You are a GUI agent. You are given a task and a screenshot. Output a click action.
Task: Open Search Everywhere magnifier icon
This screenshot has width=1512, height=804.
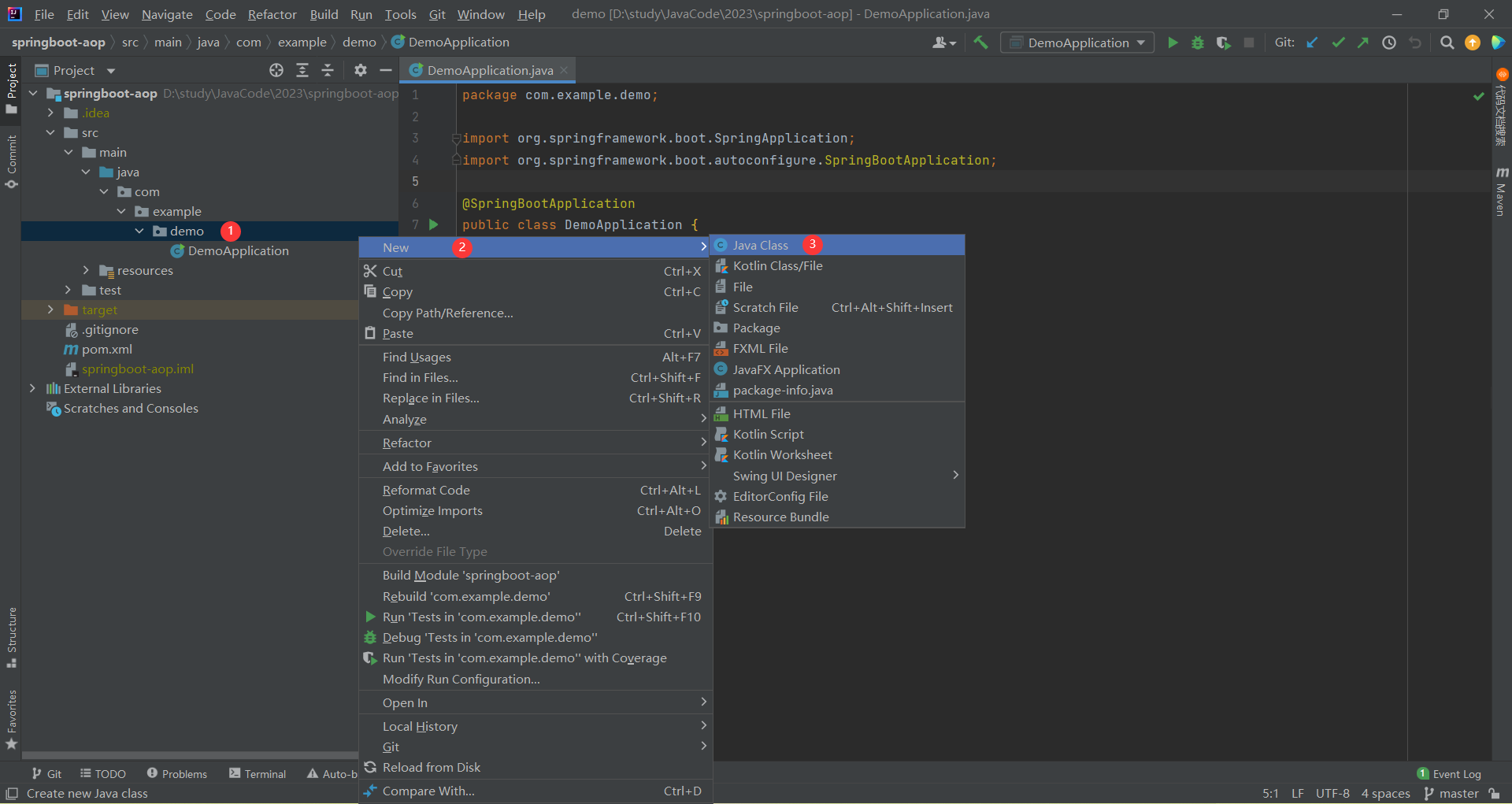pos(1447,43)
